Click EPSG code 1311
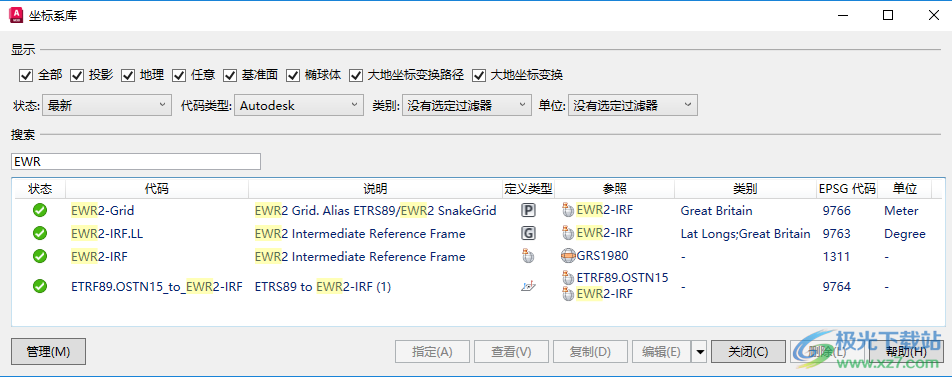The width and height of the screenshot is (952, 379). [836, 256]
